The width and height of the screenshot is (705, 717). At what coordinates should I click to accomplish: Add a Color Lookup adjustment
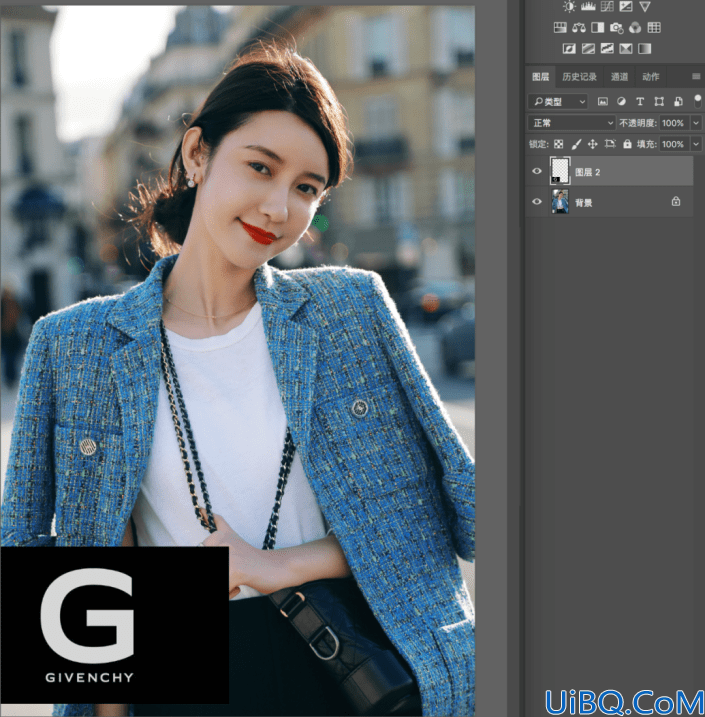(x=654, y=28)
